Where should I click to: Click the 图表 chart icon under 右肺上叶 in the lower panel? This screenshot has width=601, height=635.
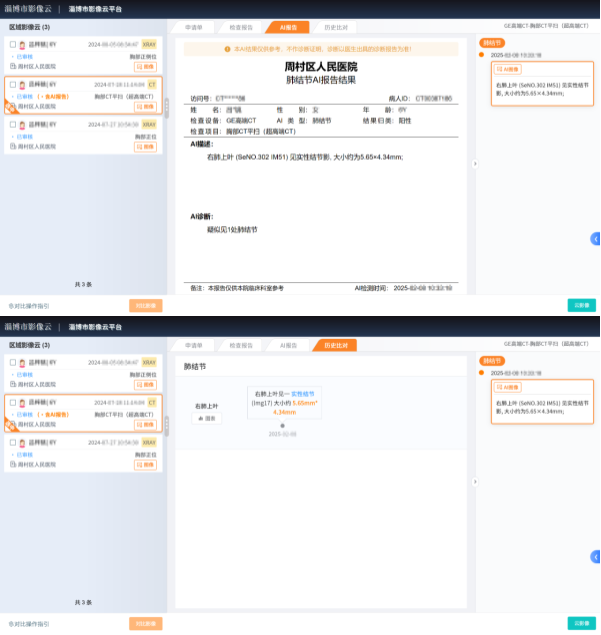click(208, 418)
